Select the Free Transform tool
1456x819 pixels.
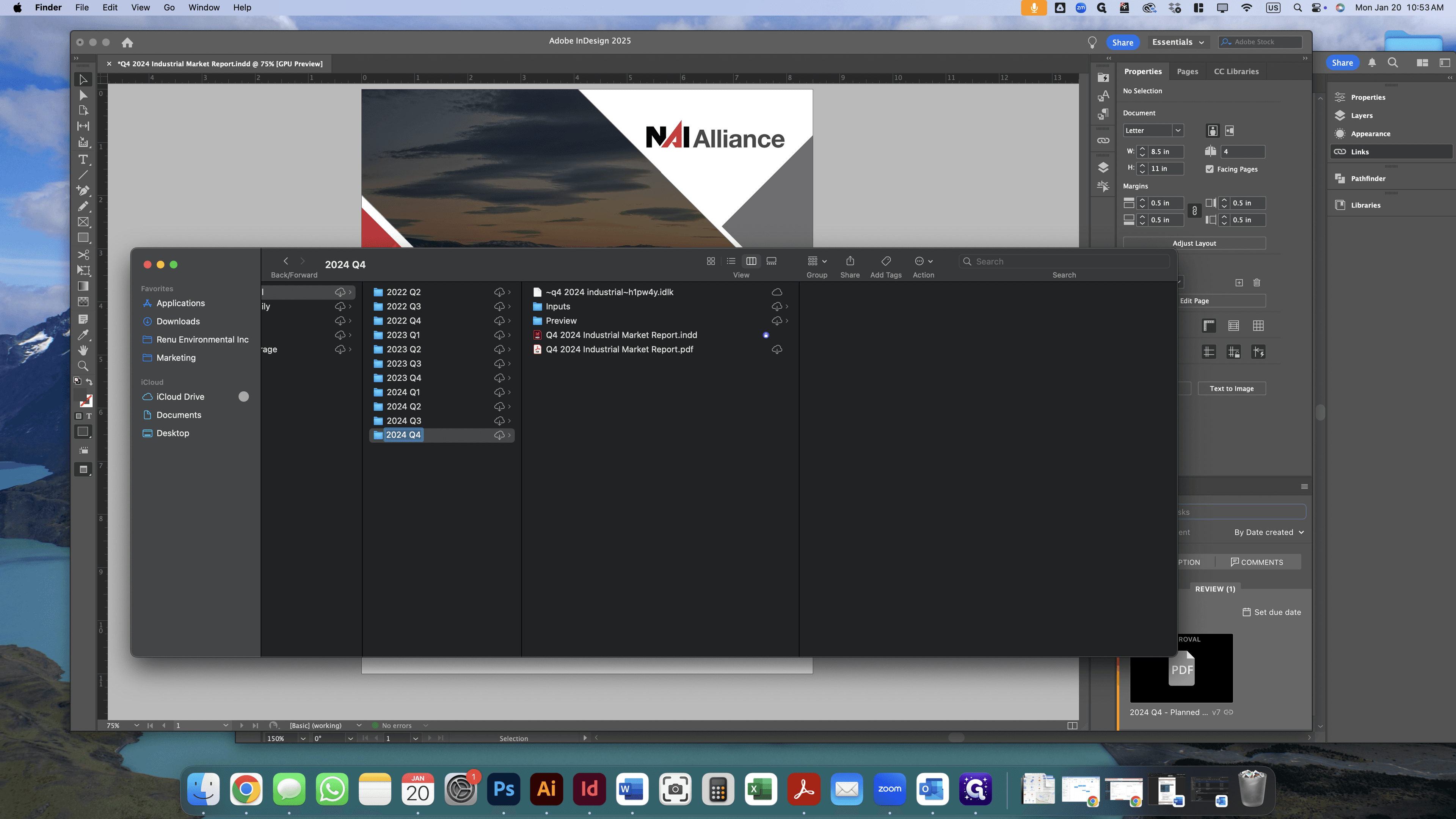(83, 270)
